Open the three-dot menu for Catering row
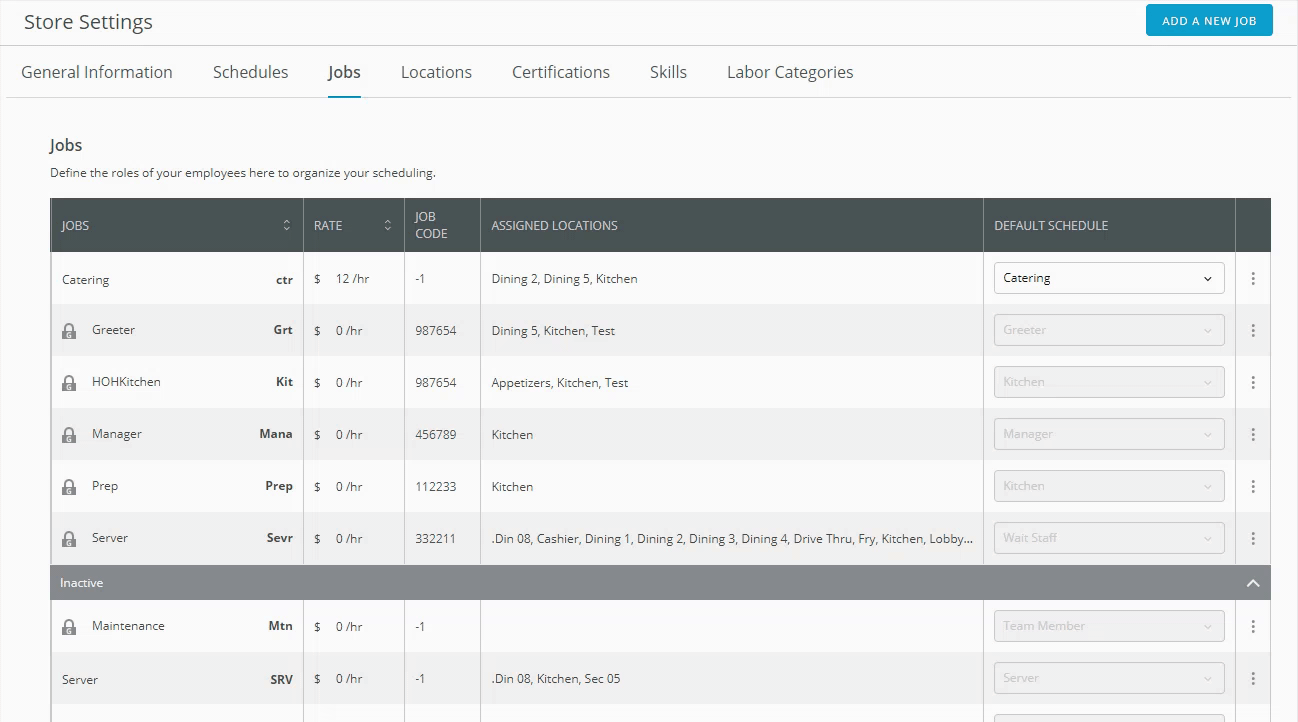Screen dimensions: 1298x722 click(1253, 279)
